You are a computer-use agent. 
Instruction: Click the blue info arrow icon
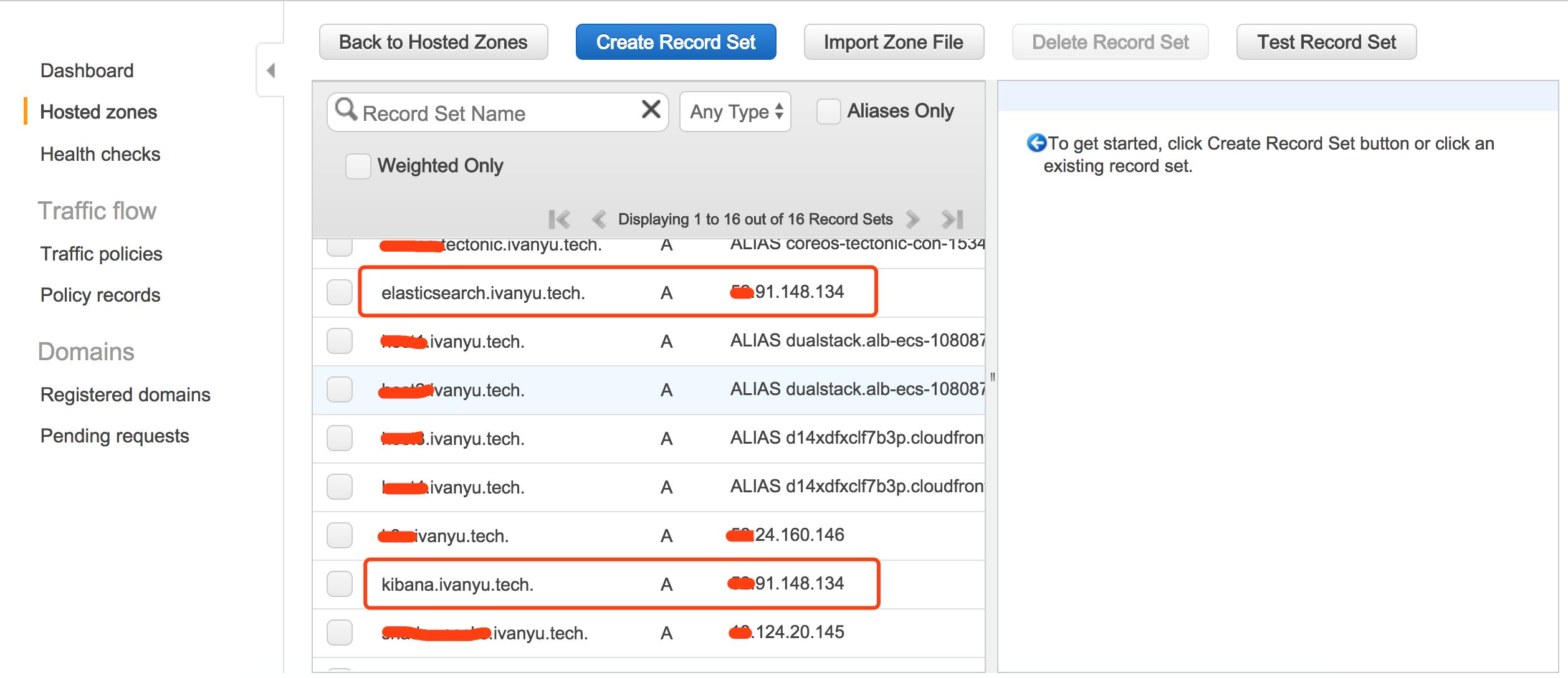[1036, 143]
